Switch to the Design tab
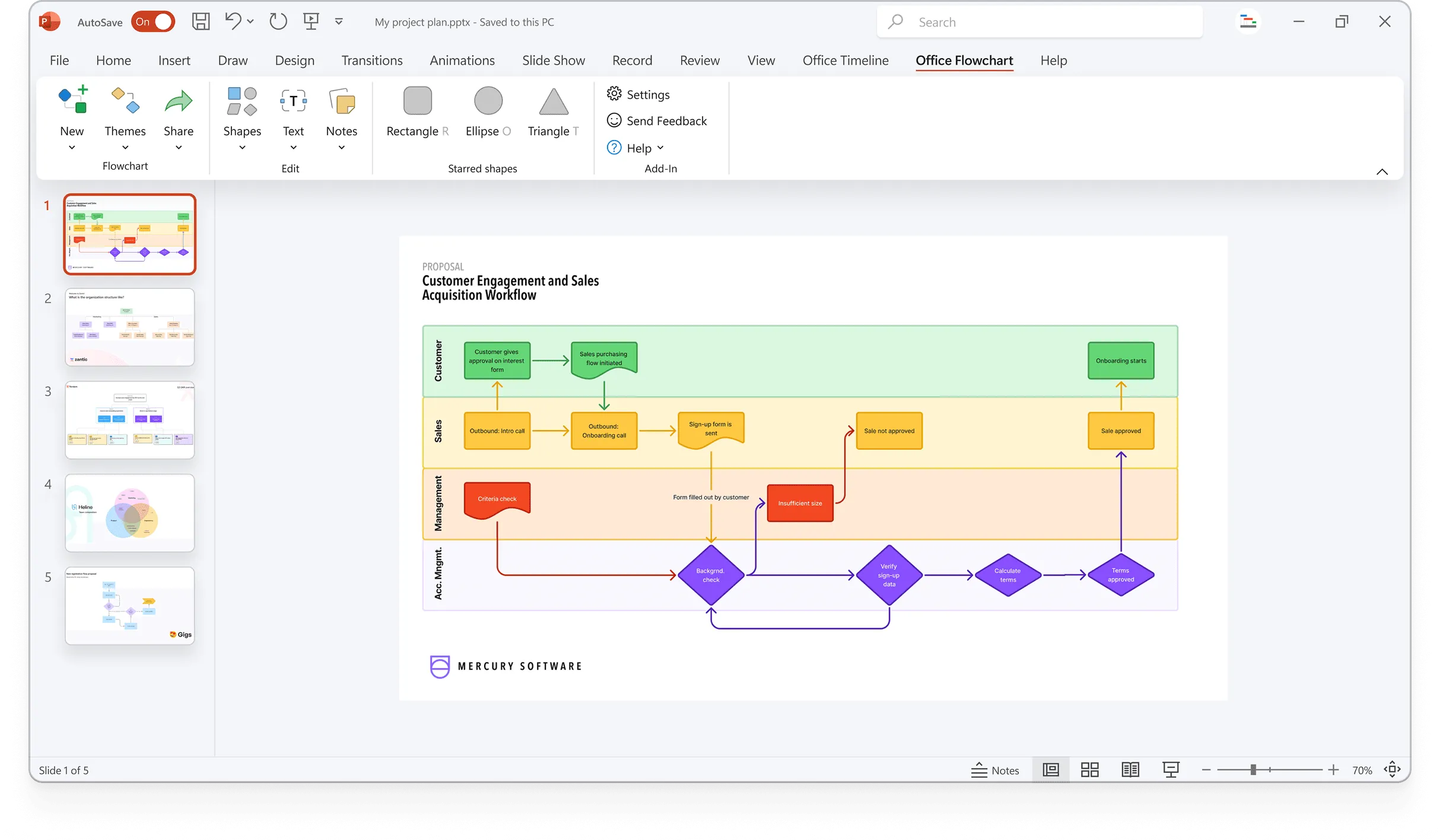Viewport: 1440px width, 840px height. coord(294,61)
